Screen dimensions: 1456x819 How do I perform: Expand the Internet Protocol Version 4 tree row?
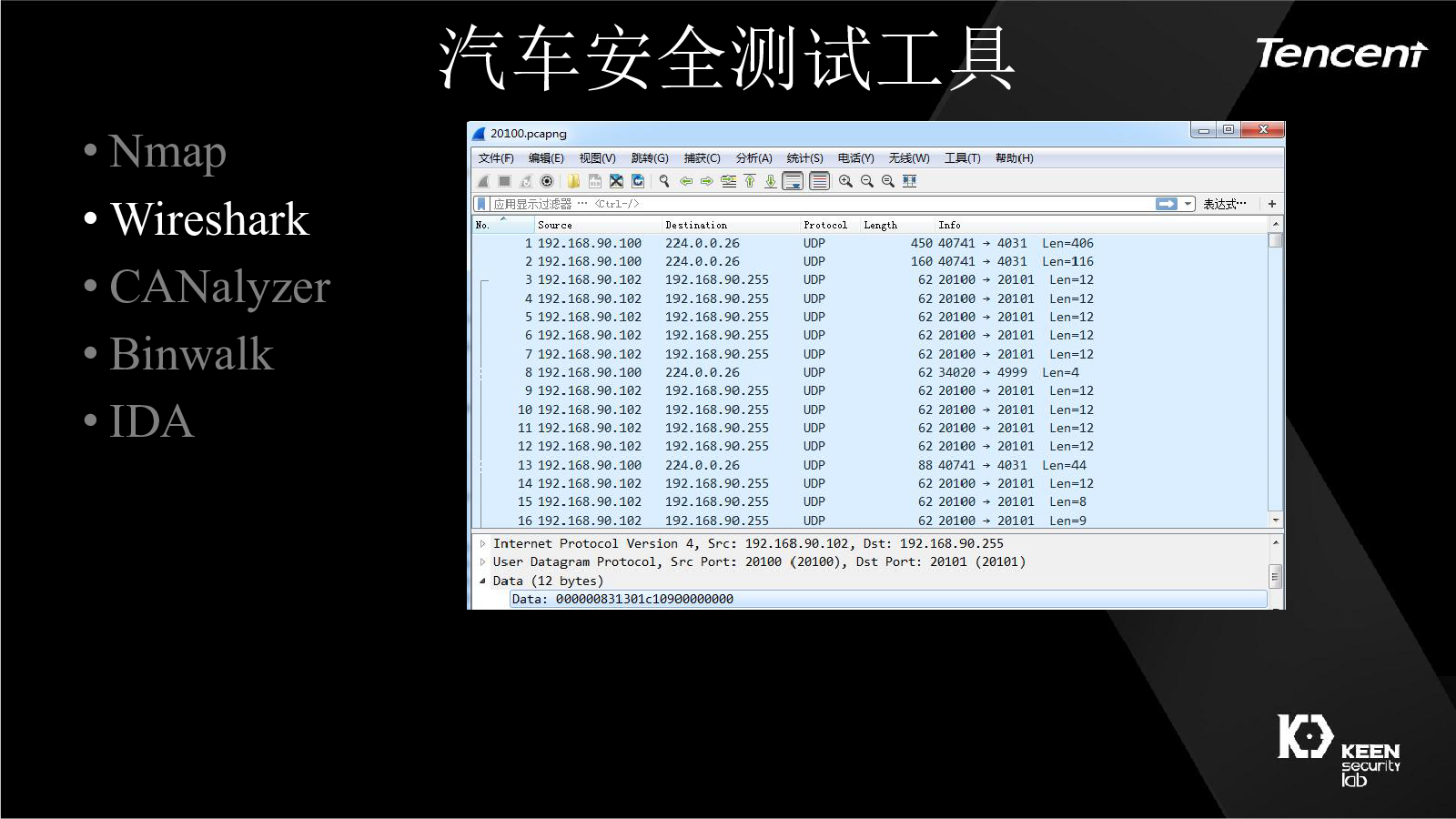(482, 543)
